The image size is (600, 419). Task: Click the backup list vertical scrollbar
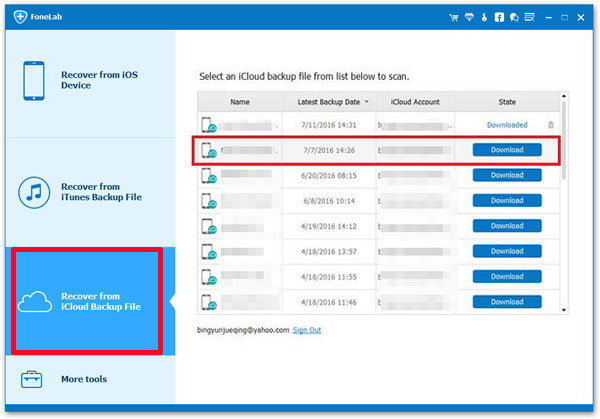pos(564,140)
